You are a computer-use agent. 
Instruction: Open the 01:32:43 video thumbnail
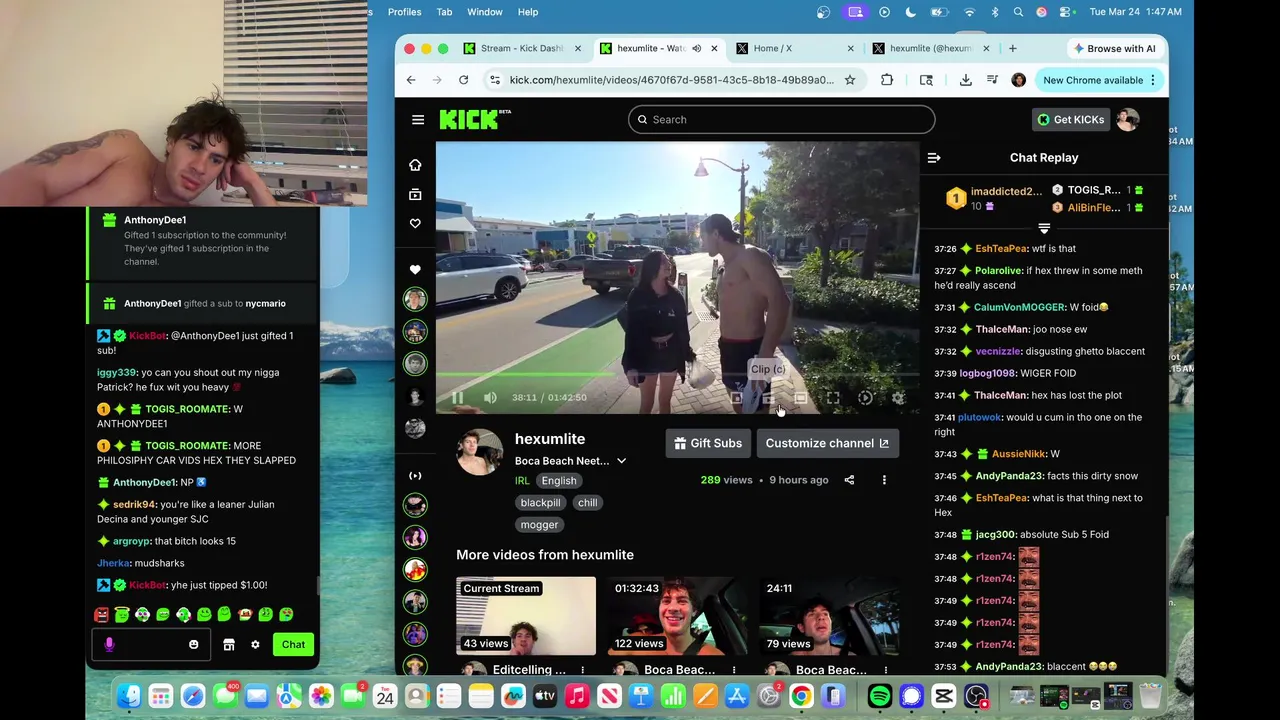coord(677,616)
